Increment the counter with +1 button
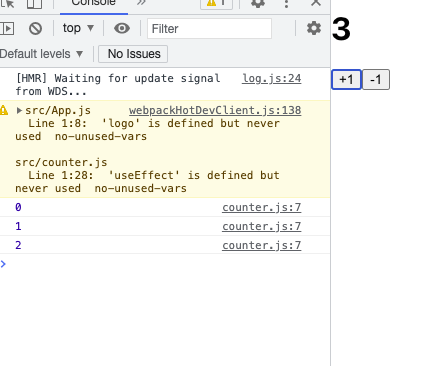Image resolution: width=431 pixels, height=366 pixels. [346, 80]
